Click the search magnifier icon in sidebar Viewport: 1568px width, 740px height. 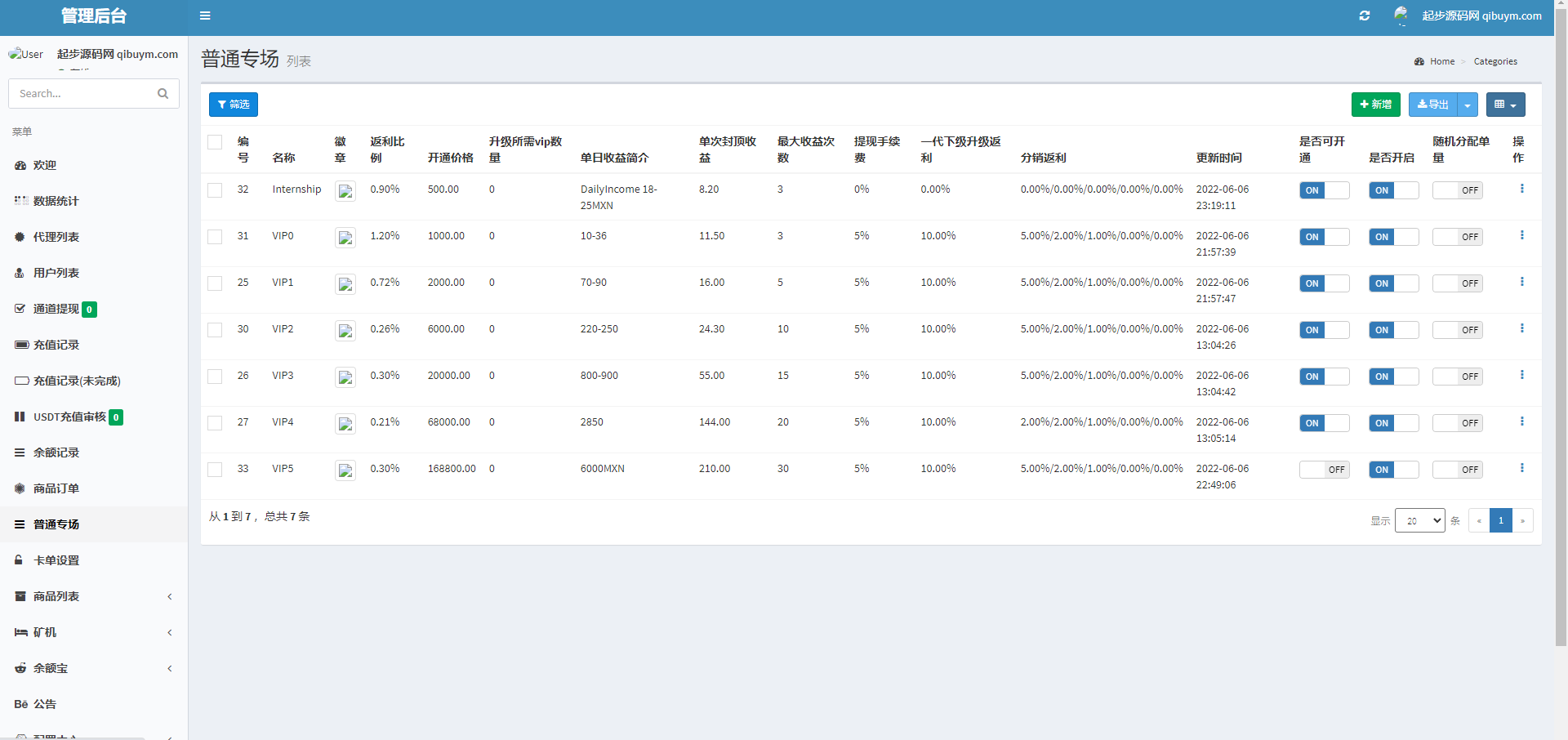click(x=163, y=94)
